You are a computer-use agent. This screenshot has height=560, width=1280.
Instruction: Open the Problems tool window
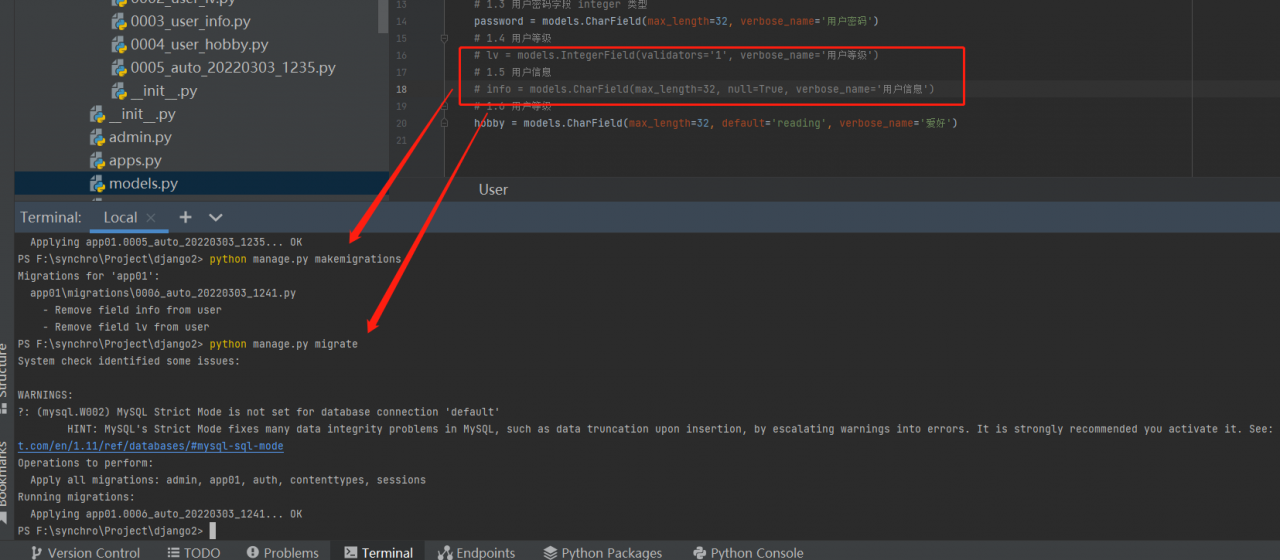(x=282, y=552)
